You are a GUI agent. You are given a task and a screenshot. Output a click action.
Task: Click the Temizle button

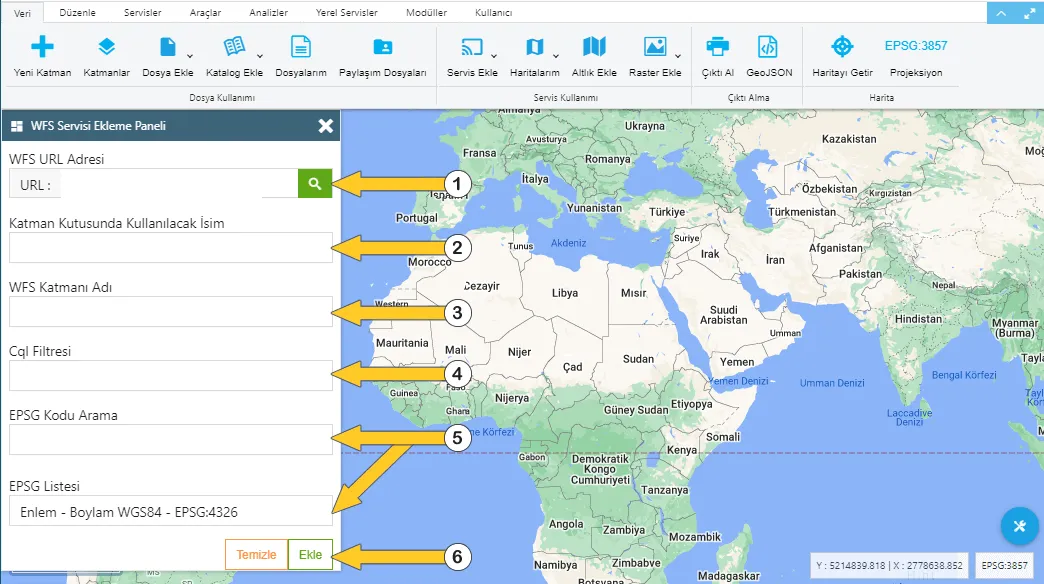pos(256,554)
